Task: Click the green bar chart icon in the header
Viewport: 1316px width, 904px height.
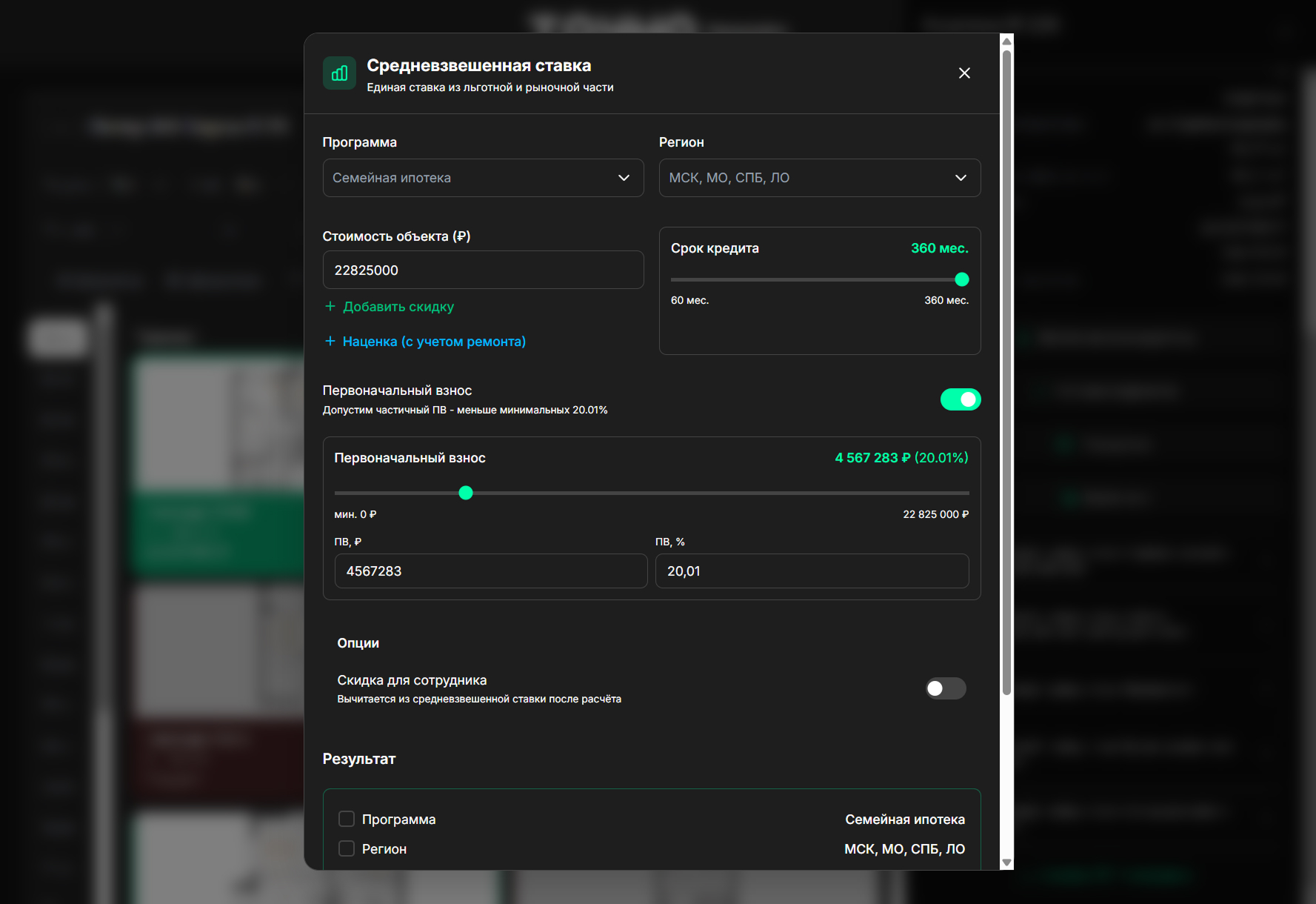Action: [339, 73]
